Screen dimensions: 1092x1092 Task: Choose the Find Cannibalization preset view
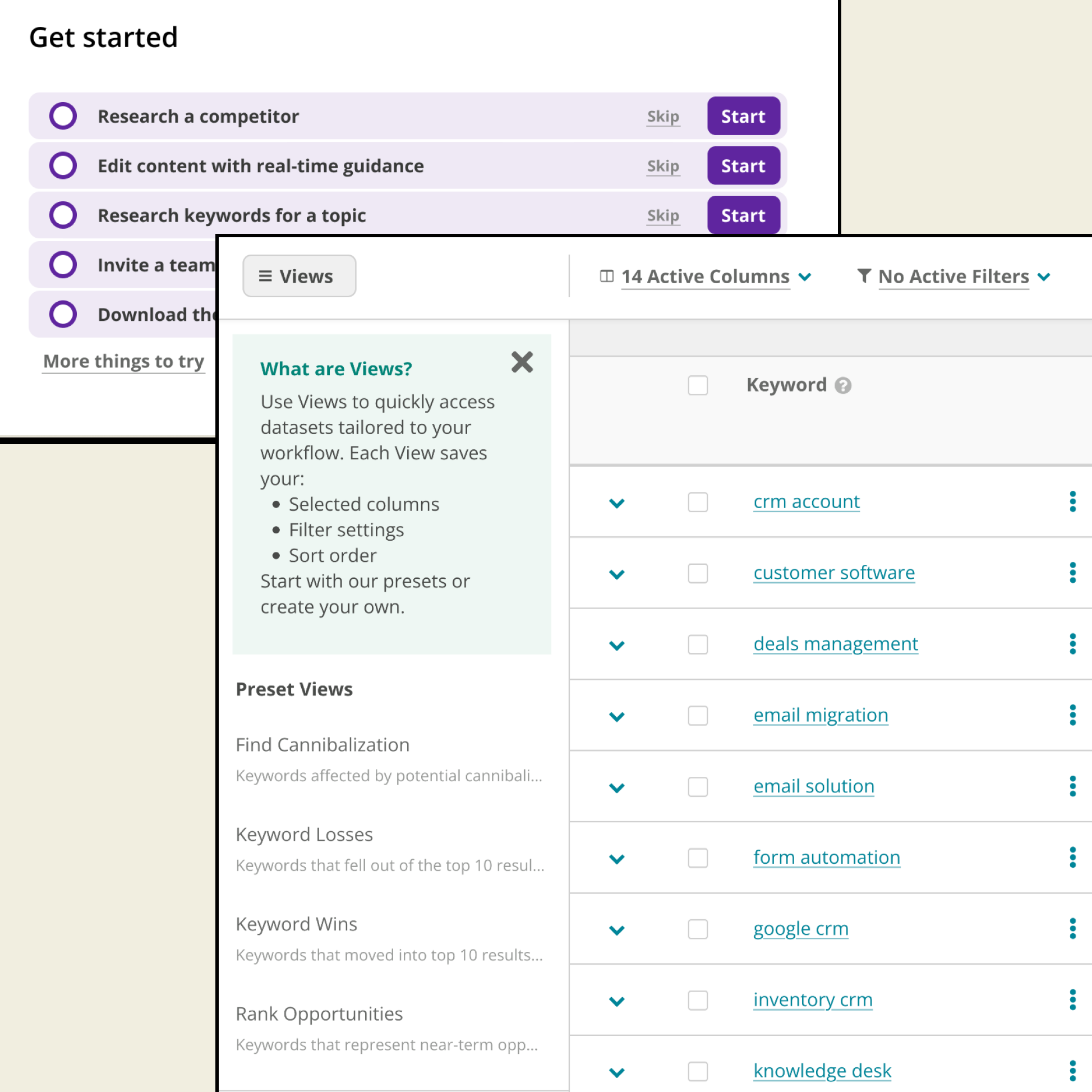pyautogui.click(x=322, y=745)
